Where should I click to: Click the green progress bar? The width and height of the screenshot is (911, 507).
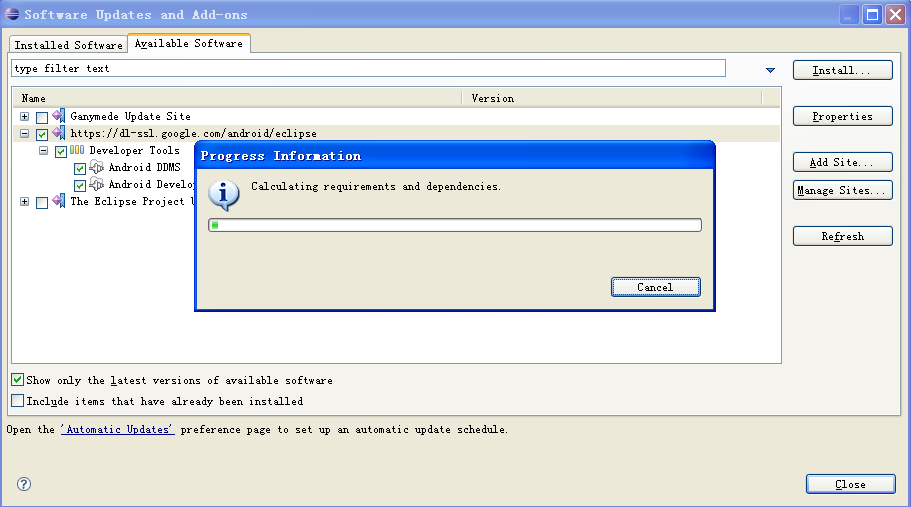pyautogui.click(x=455, y=225)
